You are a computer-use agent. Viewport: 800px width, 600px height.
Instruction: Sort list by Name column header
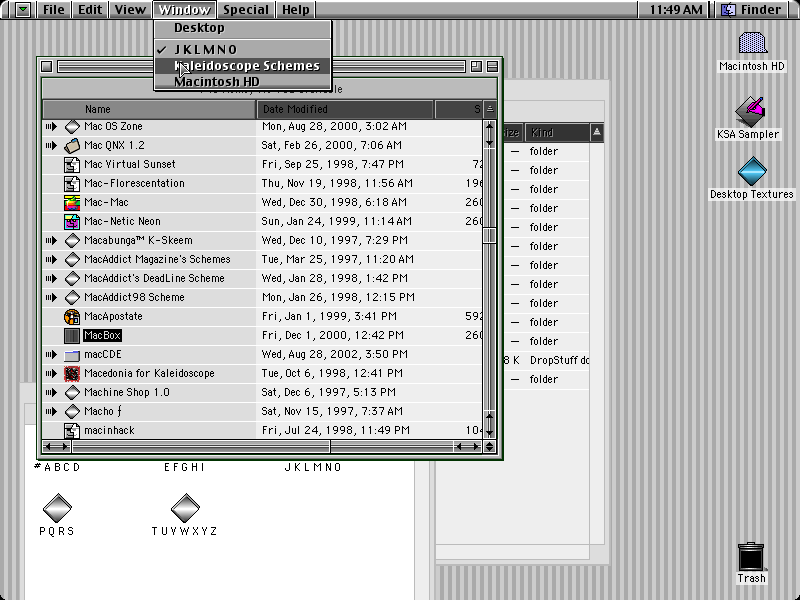149,109
